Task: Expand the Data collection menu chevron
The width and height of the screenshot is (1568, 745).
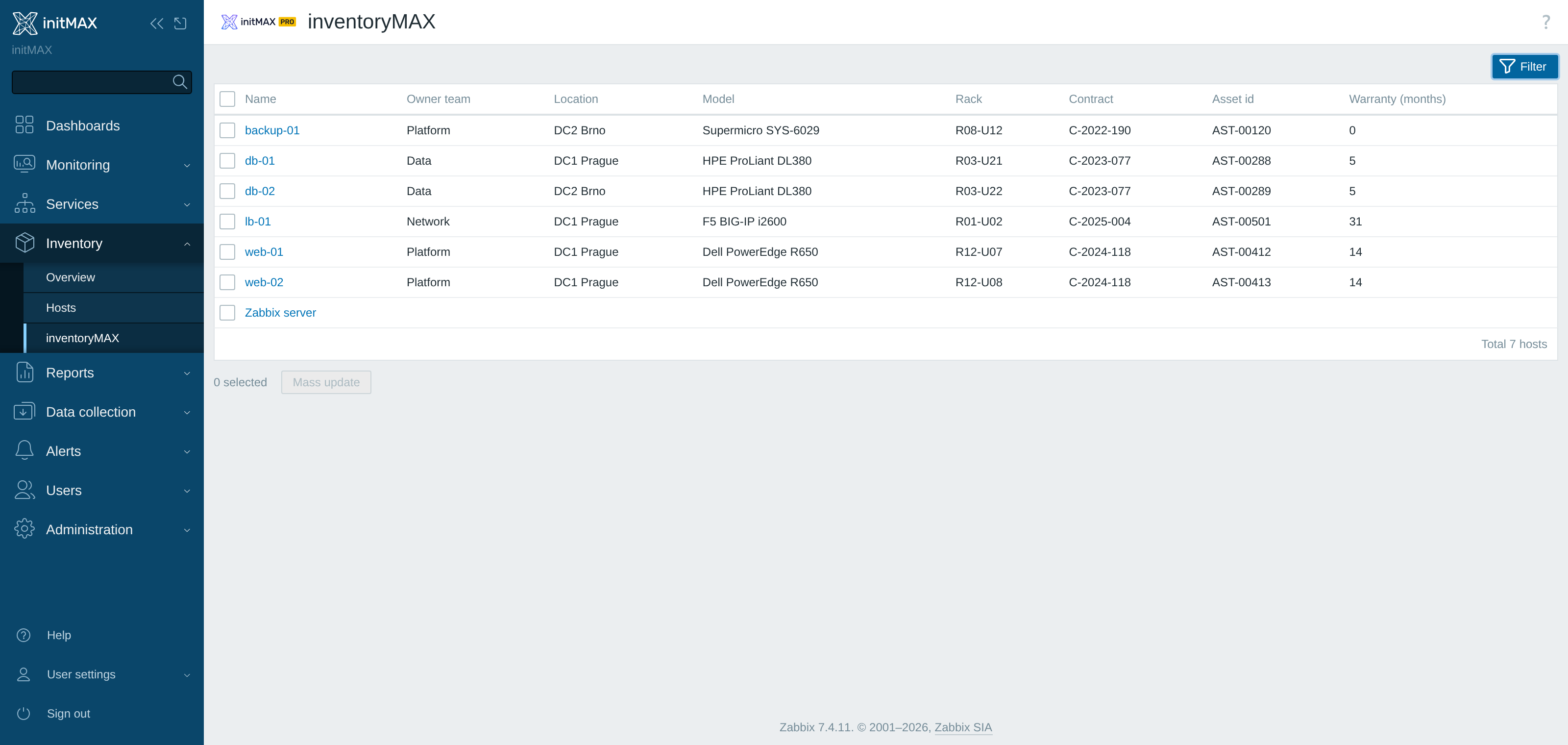Action: click(x=187, y=412)
